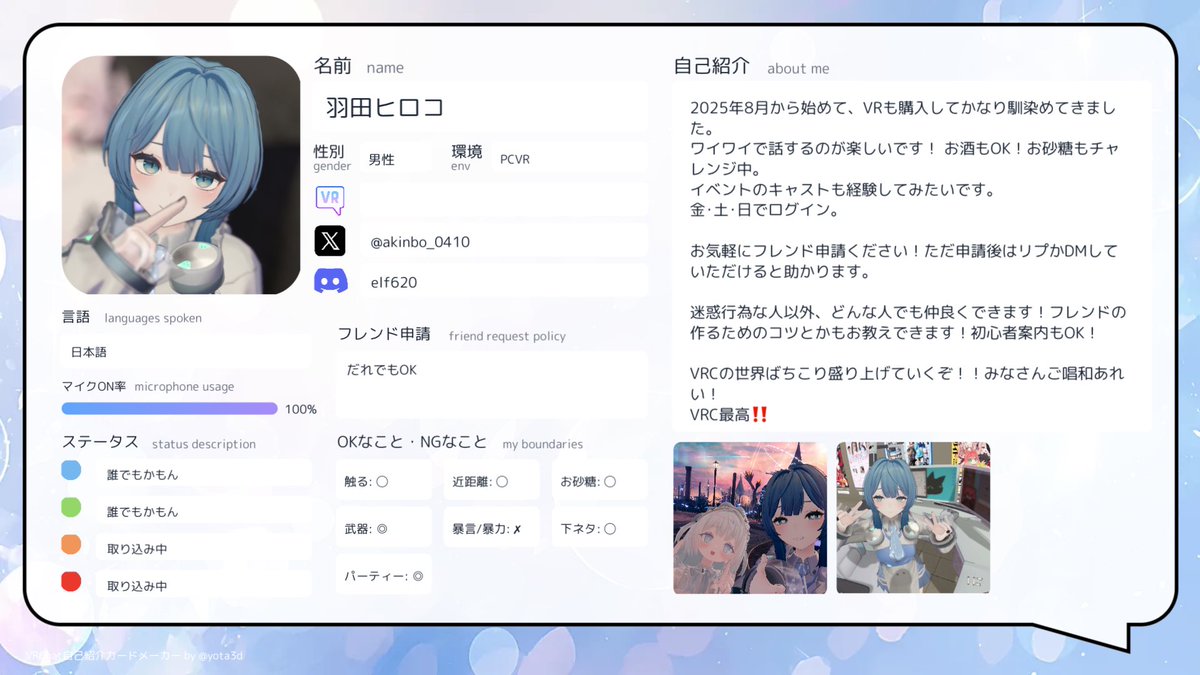Viewport: 1200px width, 675px height.
Task: Click the 近距離: ○ boundary box
Action: [491, 480]
